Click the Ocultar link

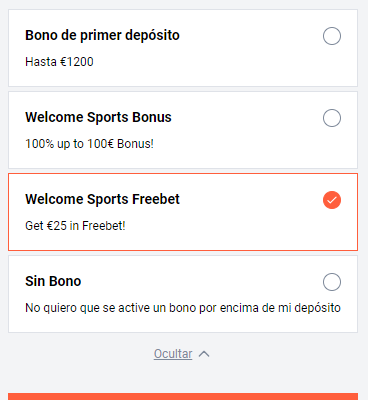[173, 354]
